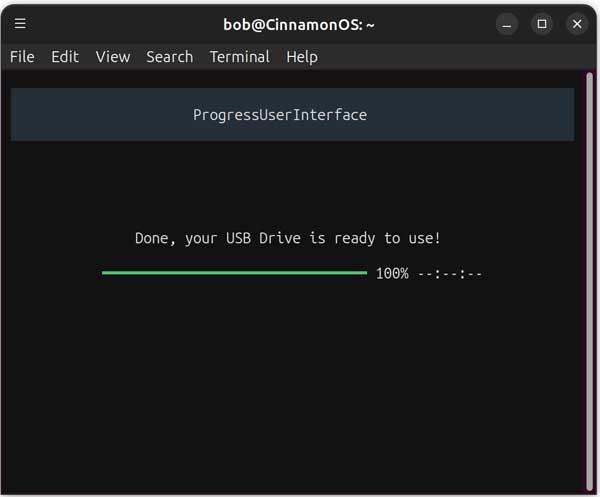Screen dimensions: 600x497
Task: Open the Search menu
Action: tap(169, 57)
